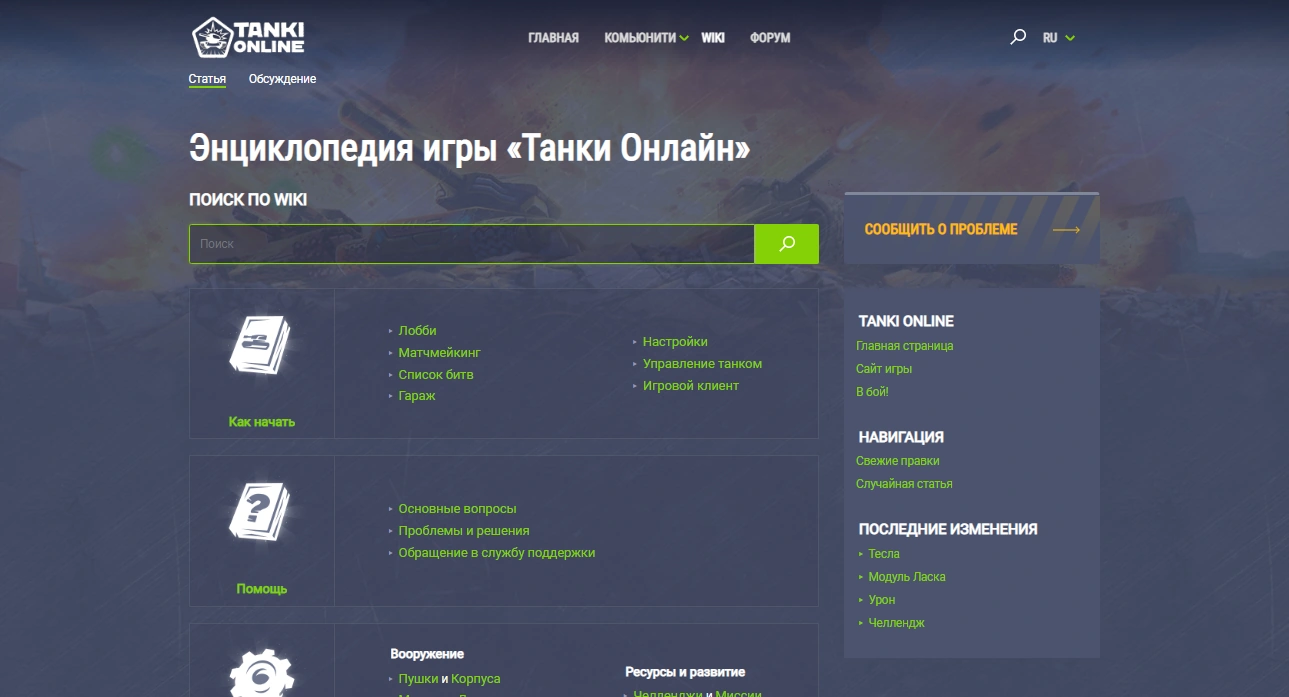The width and height of the screenshot is (1289, 697).
Task: Click into the wiki search field
Action: pos(471,244)
